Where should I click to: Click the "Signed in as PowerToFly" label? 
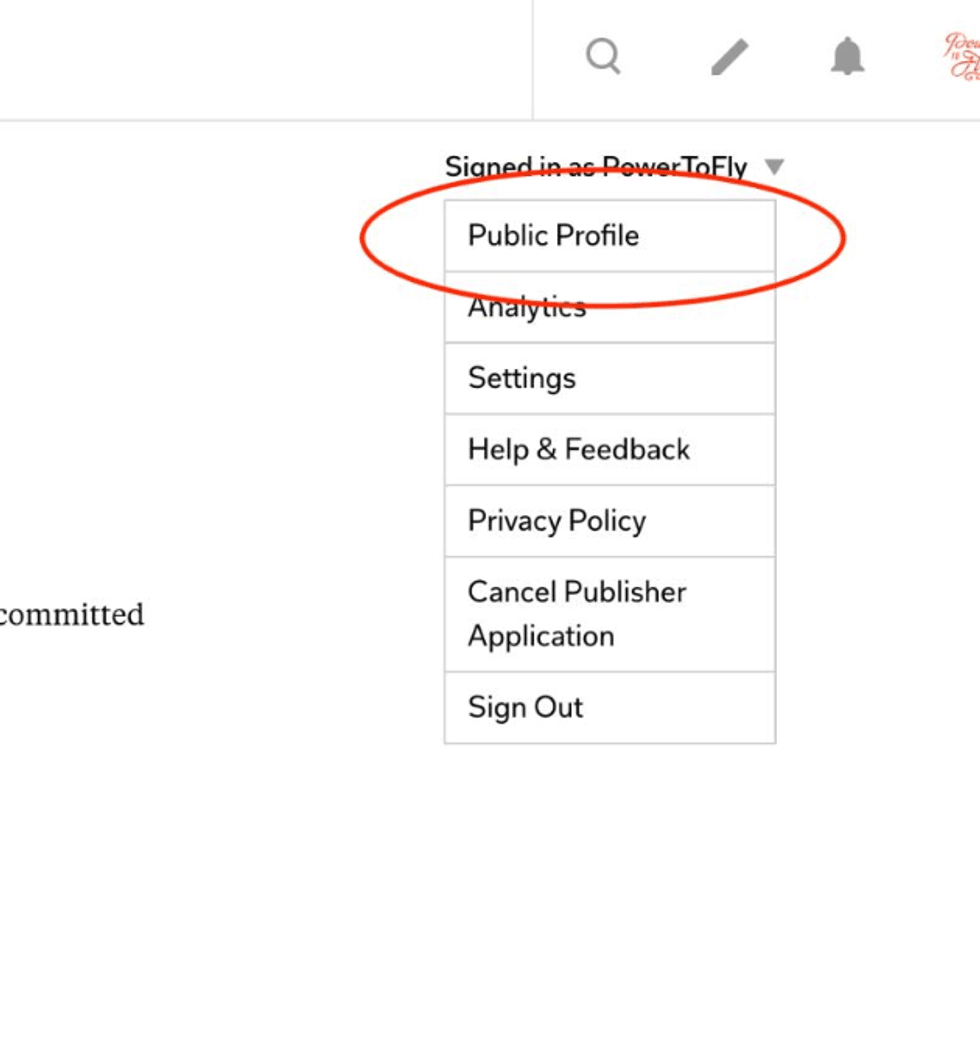[596, 167]
